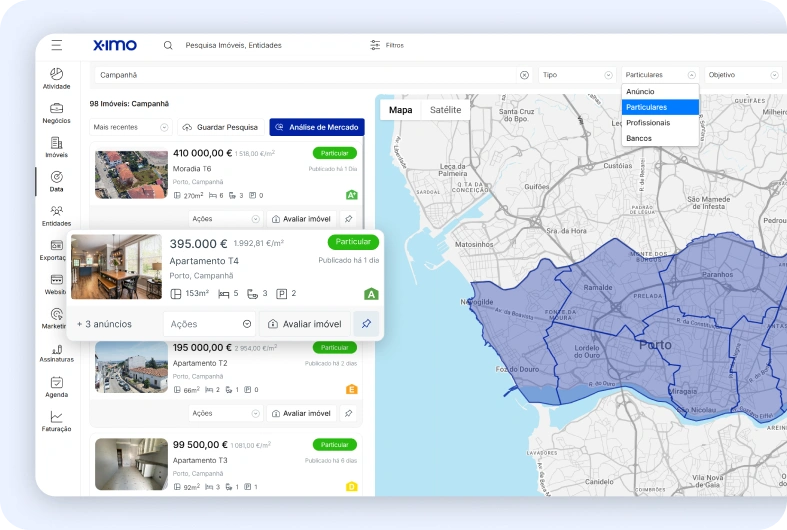Select Anúncio from dropdown list
The width and height of the screenshot is (787, 530).
pos(660,91)
